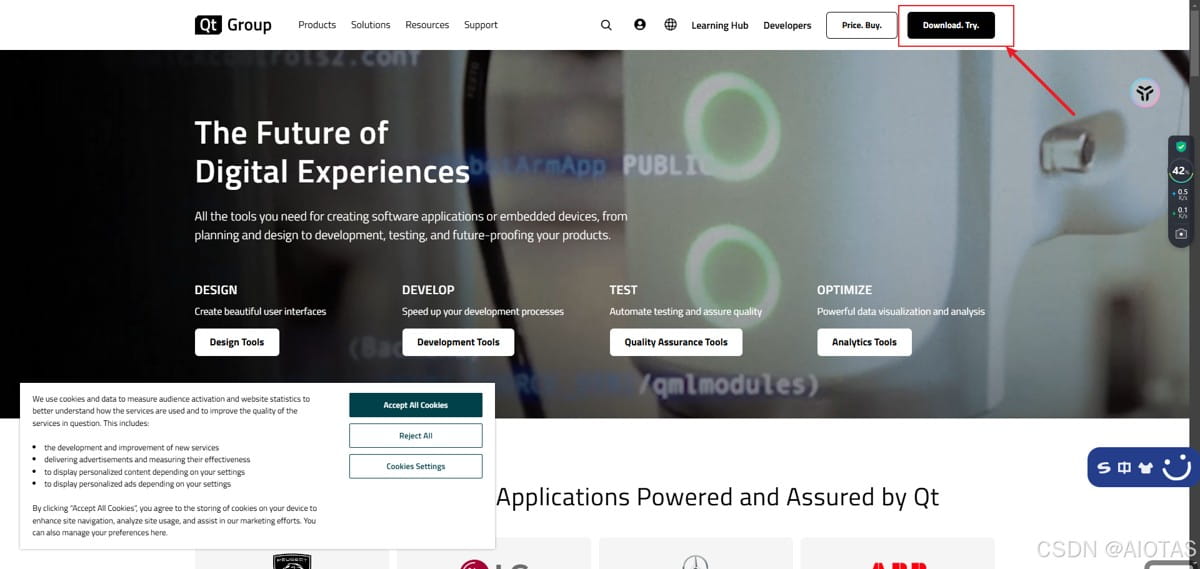Click the 42 percent usage gauge
Screen dimensions: 1200x569
pyautogui.click(x=1179, y=171)
